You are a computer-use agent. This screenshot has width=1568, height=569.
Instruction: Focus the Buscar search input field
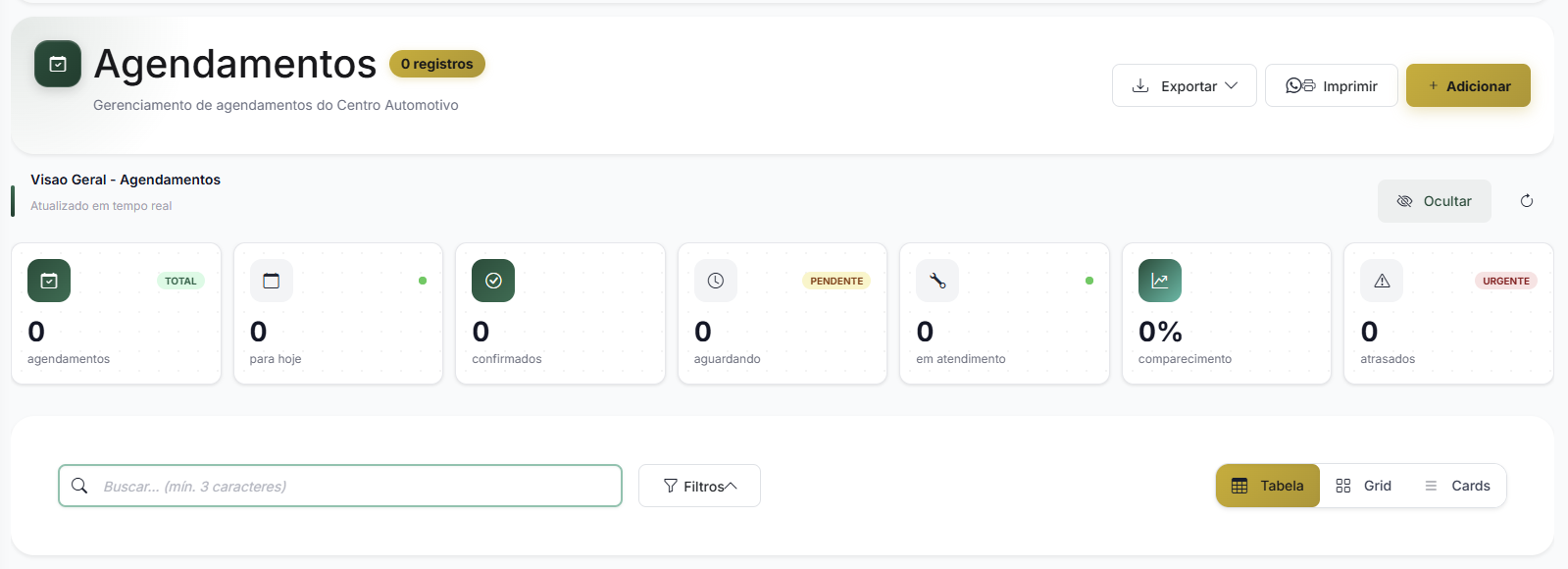tap(340, 486)
